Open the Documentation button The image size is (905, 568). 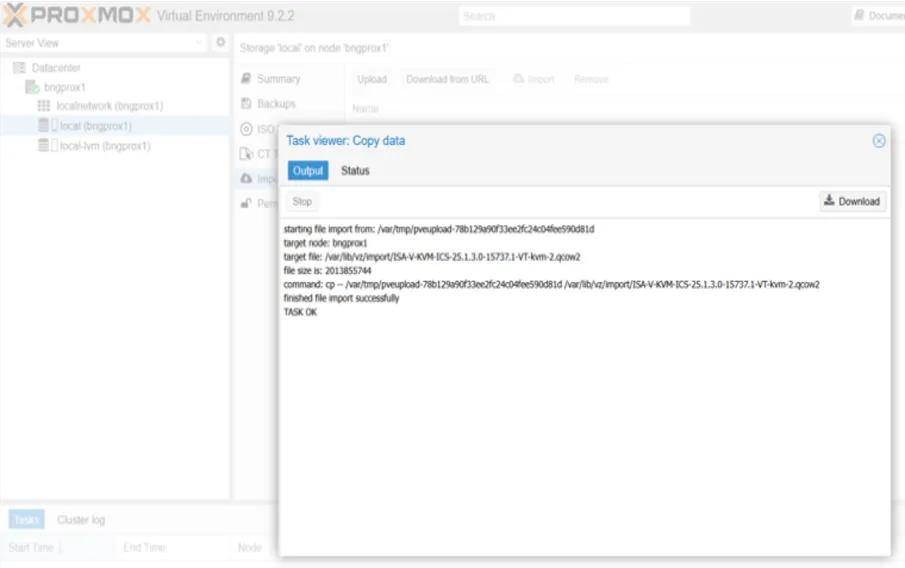[879, 16]
